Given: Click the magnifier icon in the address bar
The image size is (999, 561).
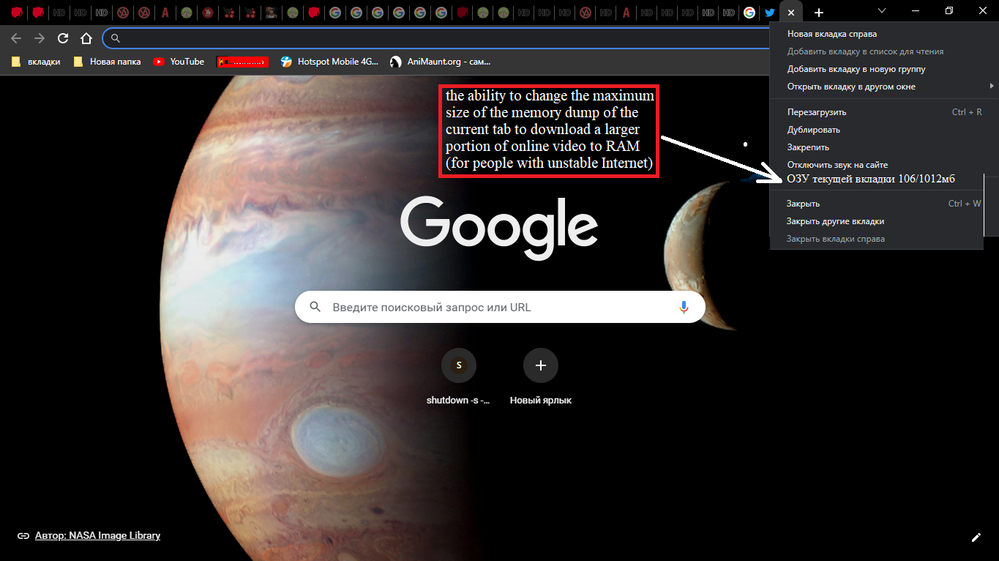Looking at the screenshot, I should (115, 38).
